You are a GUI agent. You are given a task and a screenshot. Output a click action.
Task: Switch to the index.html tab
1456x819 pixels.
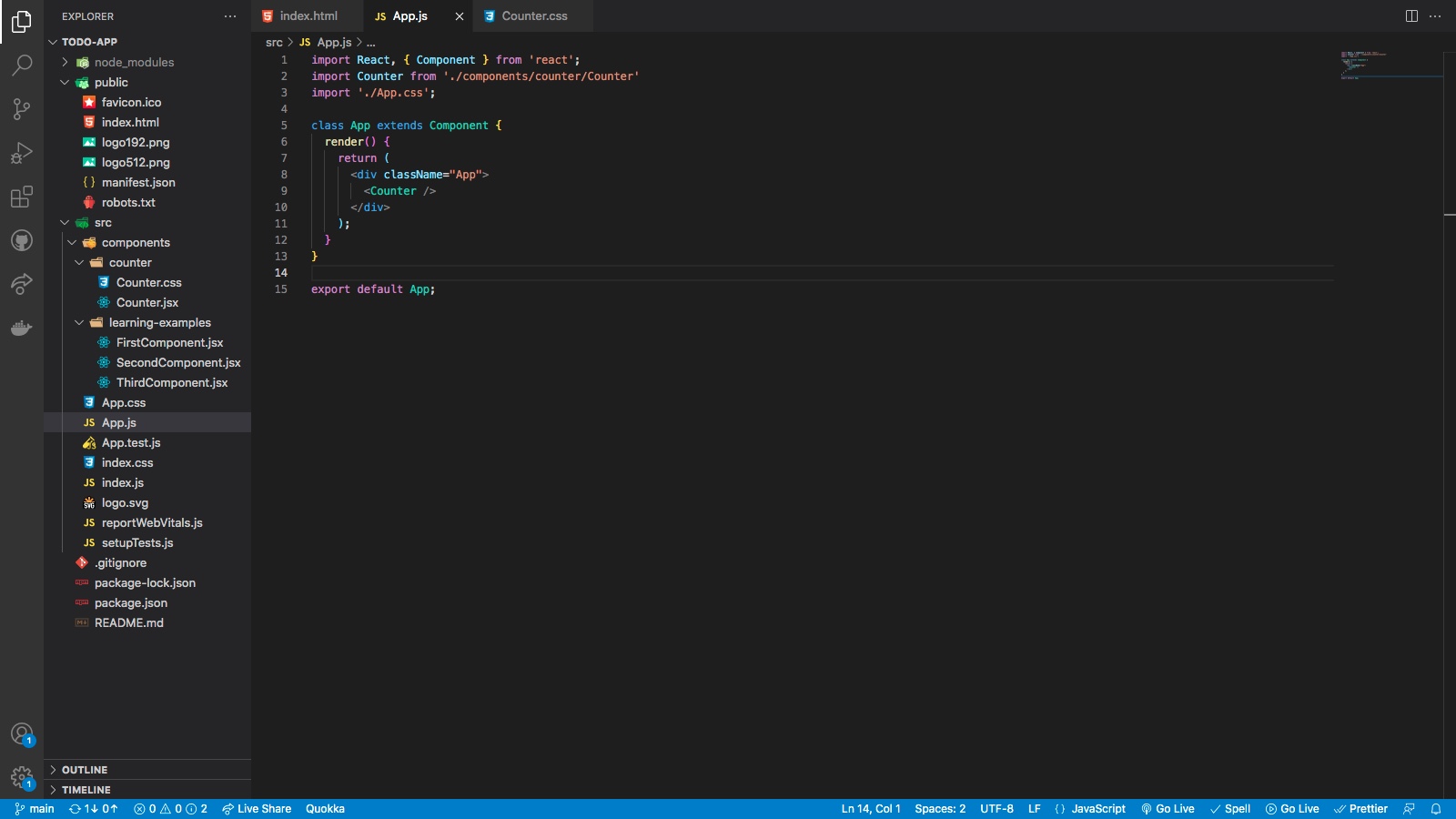[x=308, y=16]
